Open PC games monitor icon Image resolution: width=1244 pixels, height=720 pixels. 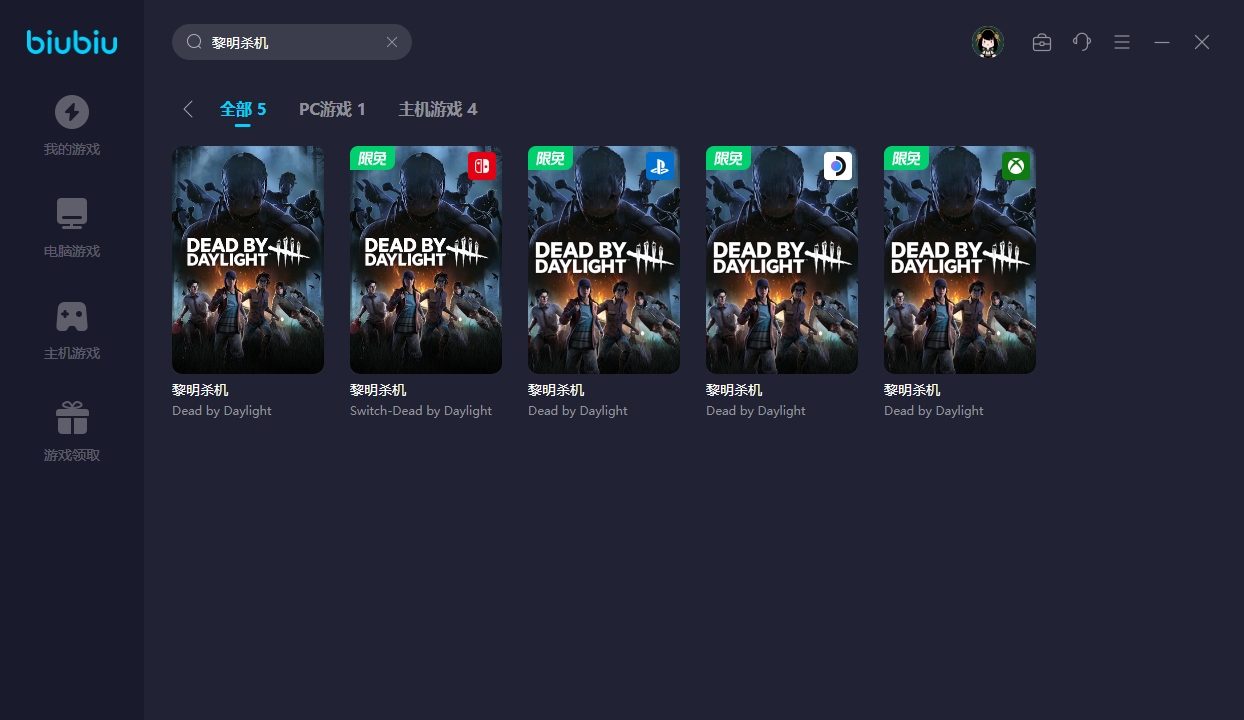[72, 214]
